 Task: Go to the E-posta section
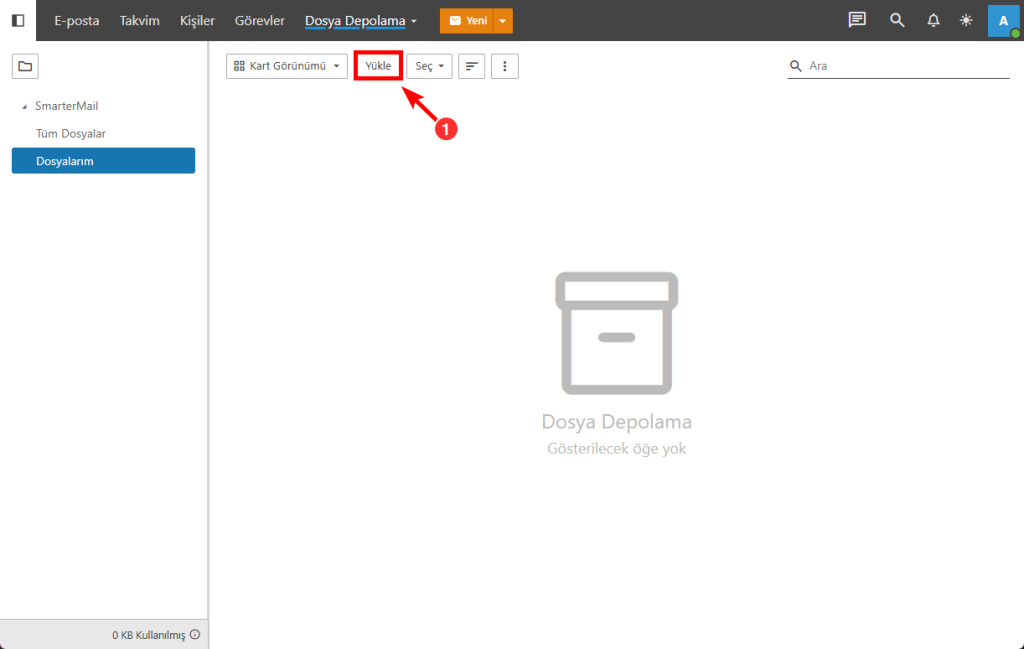coord(77,20)
